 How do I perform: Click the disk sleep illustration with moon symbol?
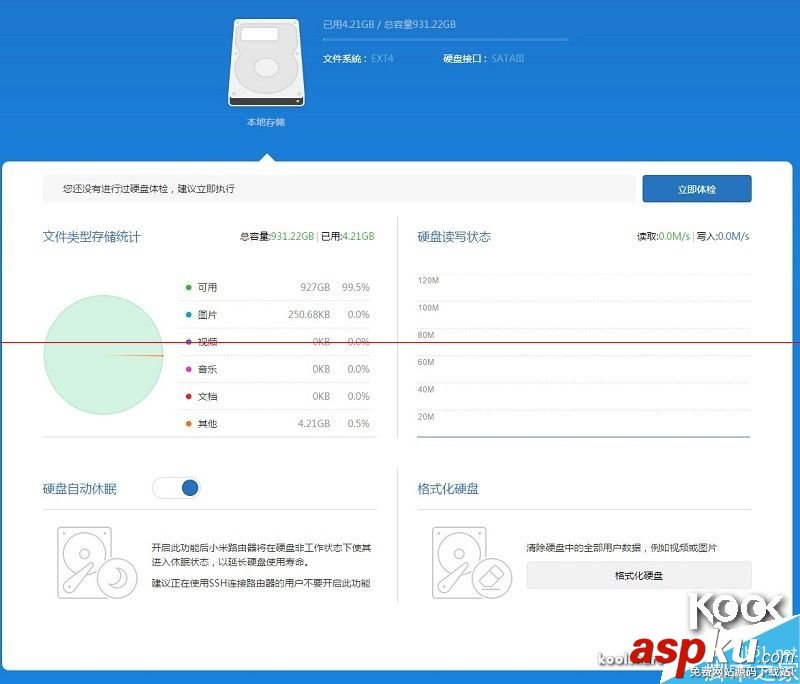[x=93, y=563]
